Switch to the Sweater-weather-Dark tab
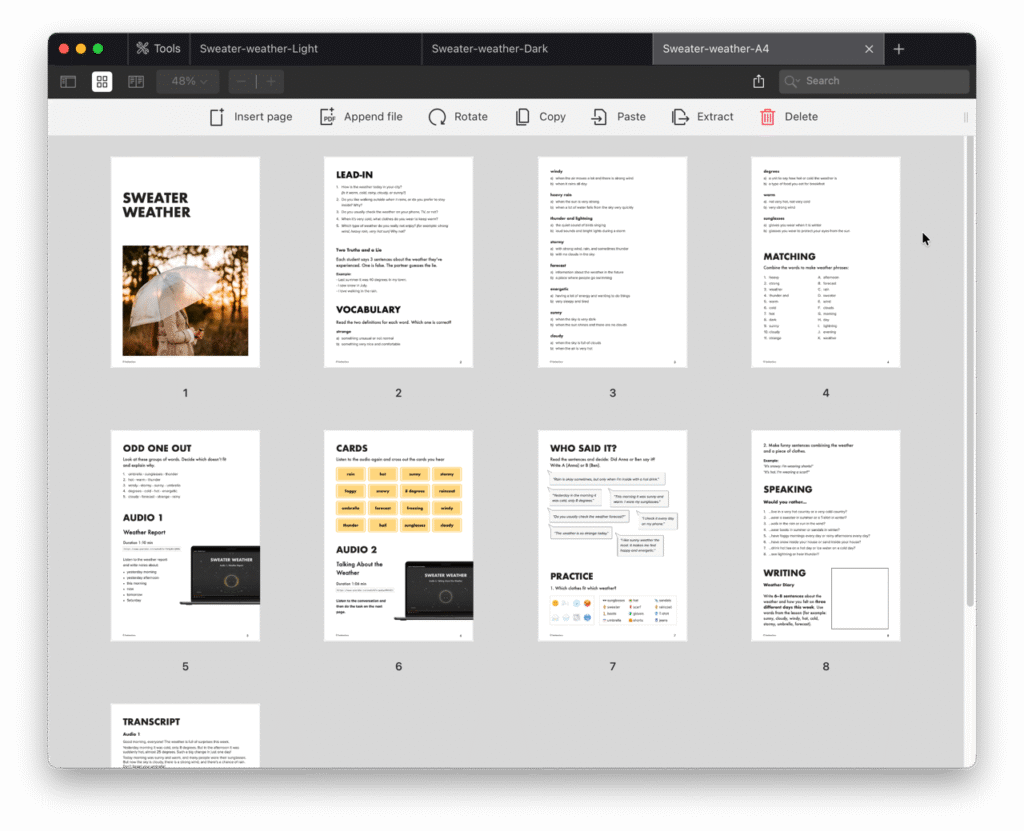1024x831 pixels. (x=489, y=48)
